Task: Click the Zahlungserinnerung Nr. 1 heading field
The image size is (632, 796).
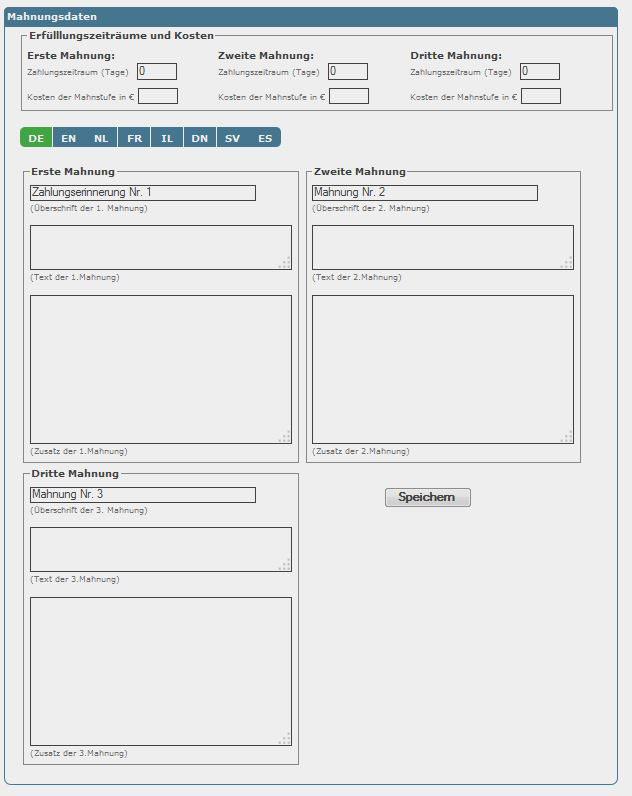Action: pyautogui.click(x=143, y=193)
